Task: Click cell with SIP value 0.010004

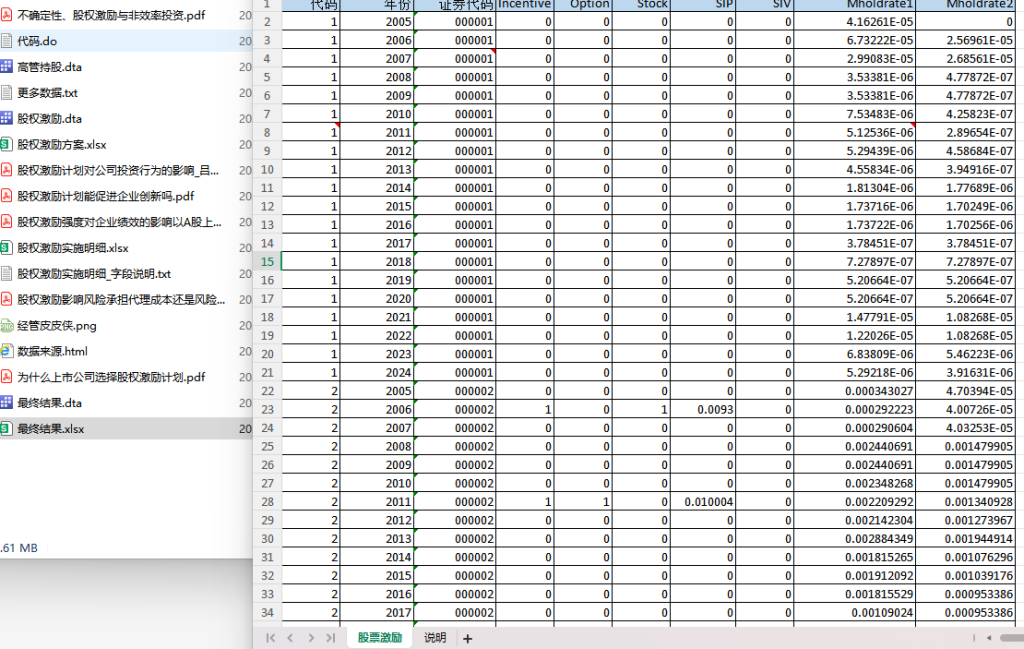Action: click(x=703, y=501)
